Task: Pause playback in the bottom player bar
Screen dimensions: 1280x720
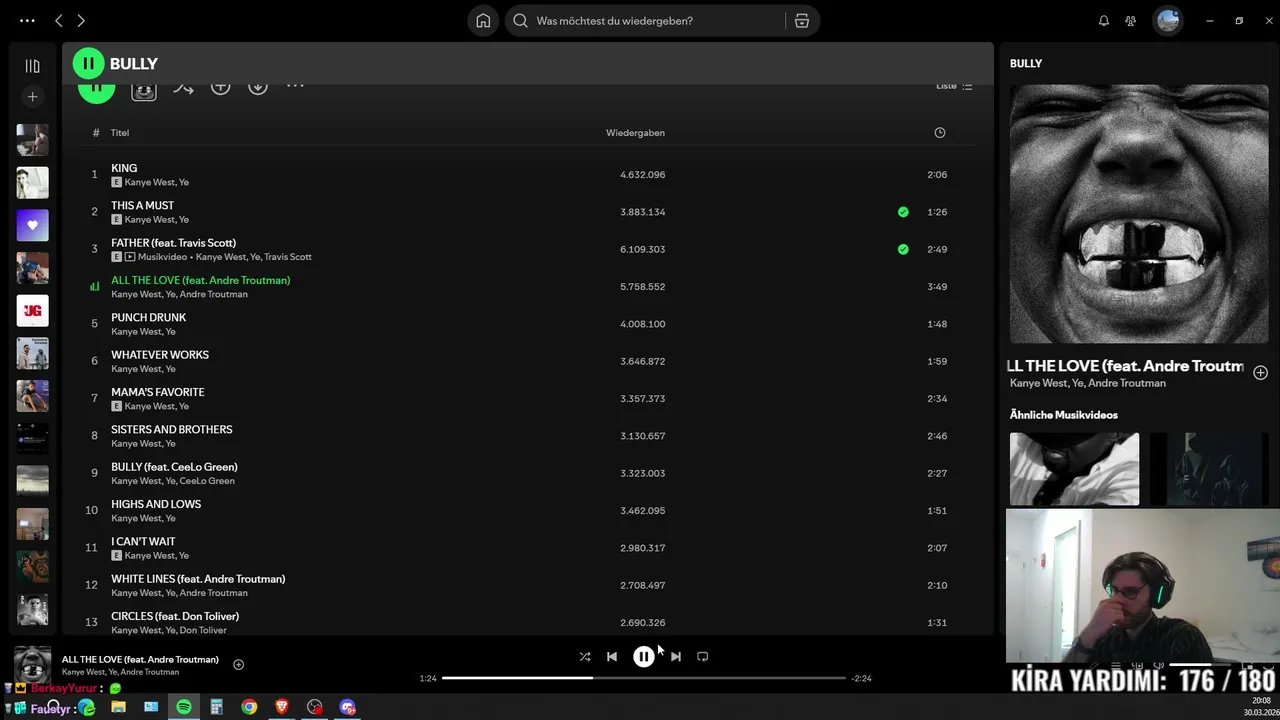Action: pyautogui.click(x=644, y=657)
